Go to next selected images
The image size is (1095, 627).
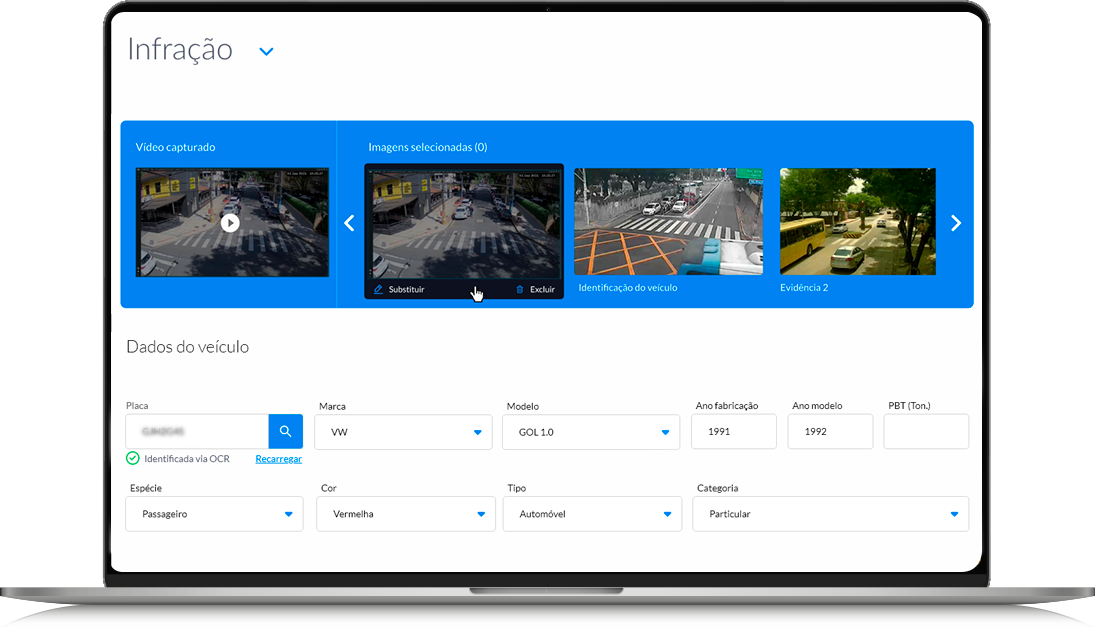[x=956, y=223]
